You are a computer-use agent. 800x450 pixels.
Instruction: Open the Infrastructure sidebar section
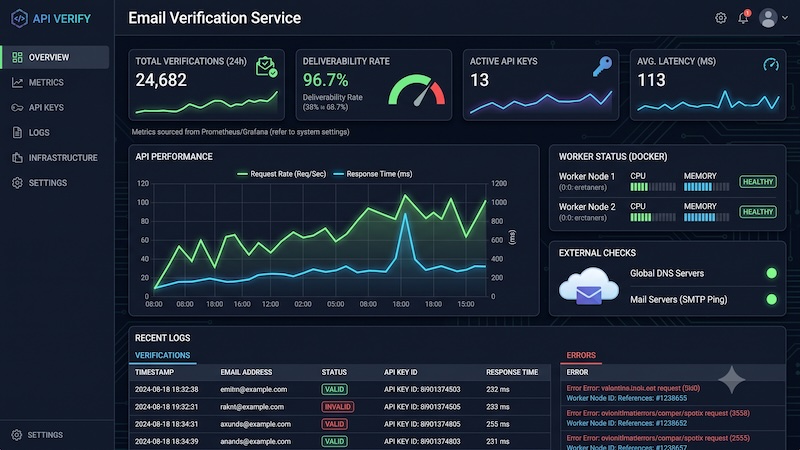coord(55,158)
